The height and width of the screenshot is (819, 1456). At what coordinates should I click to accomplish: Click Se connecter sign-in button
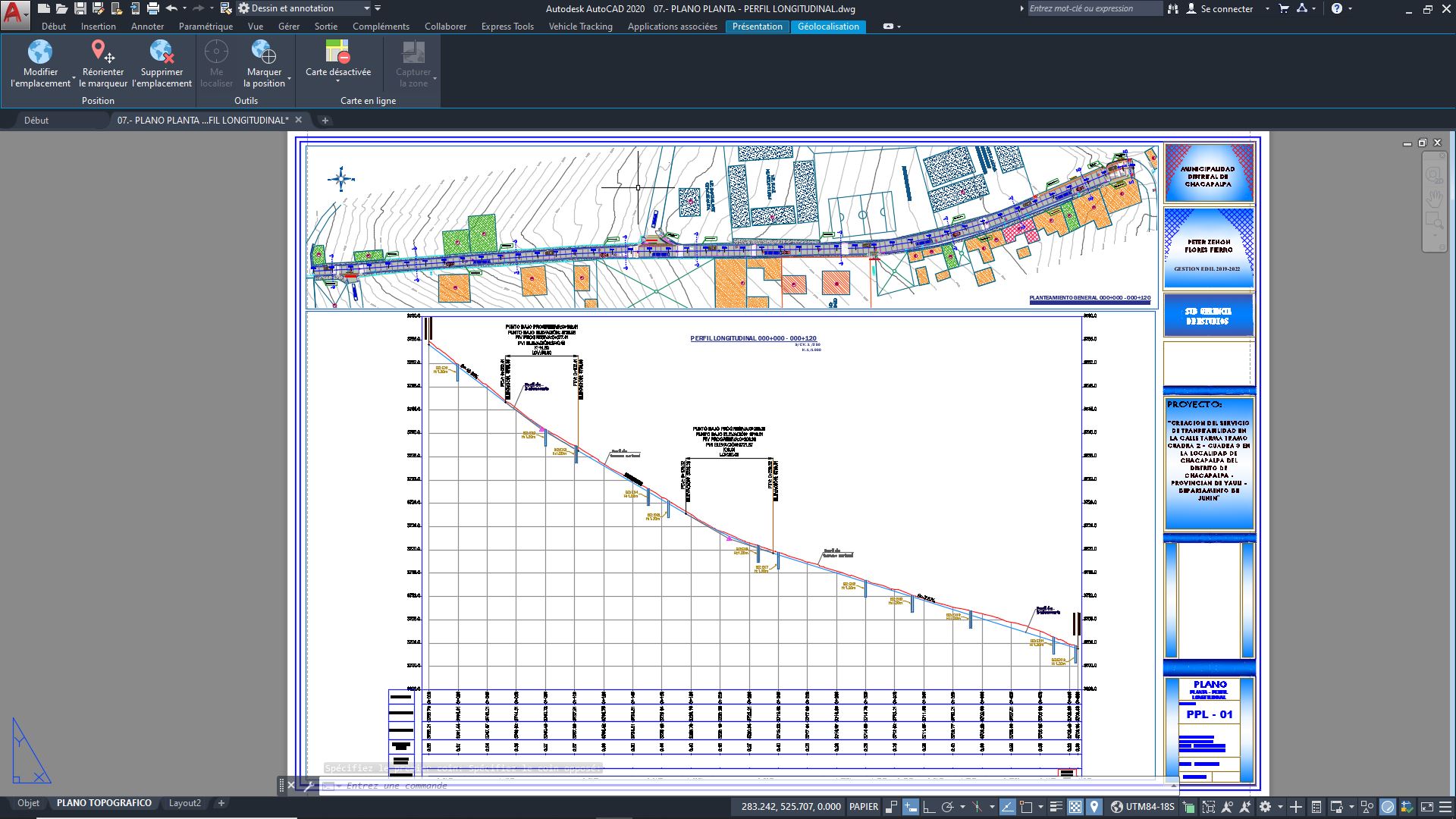[1226, 8]
